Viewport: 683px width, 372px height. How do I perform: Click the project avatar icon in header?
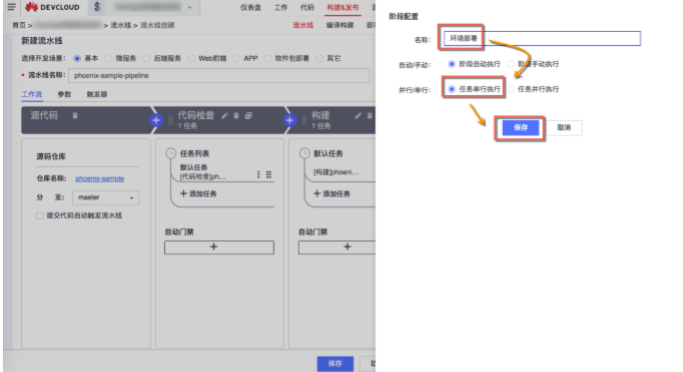[x=97, y=7]
